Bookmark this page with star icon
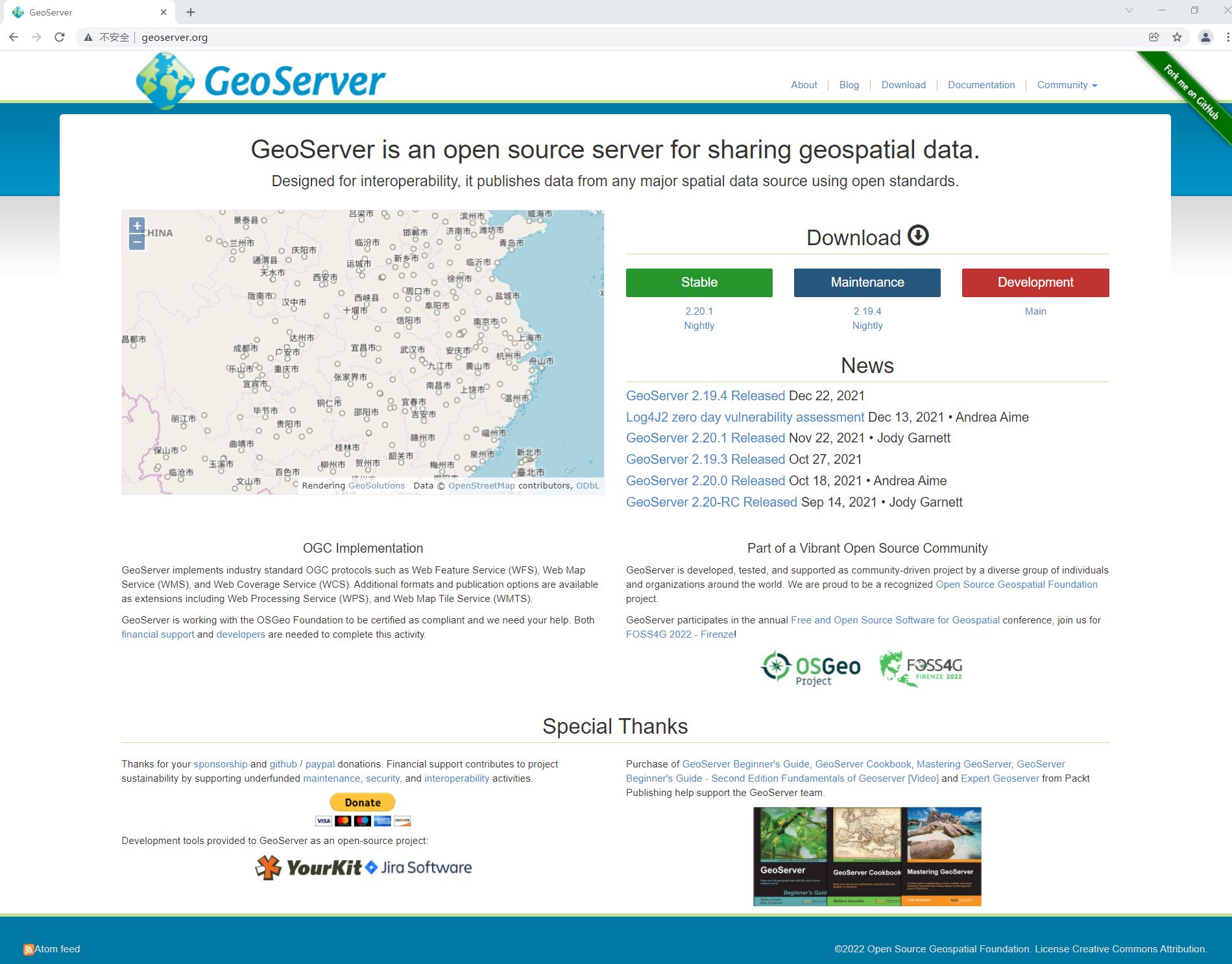1232x964 pixels. (1177, 37)
